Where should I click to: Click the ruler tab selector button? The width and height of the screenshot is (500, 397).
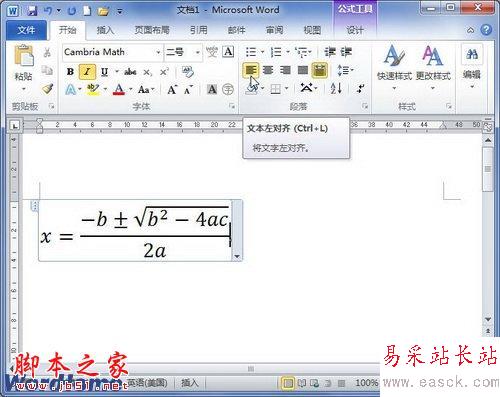(x=15, y=126)
